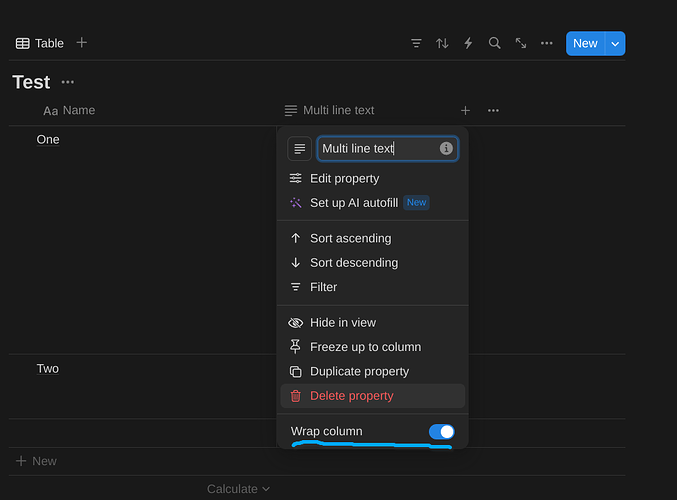Click the Test database title

click(32, 82)
